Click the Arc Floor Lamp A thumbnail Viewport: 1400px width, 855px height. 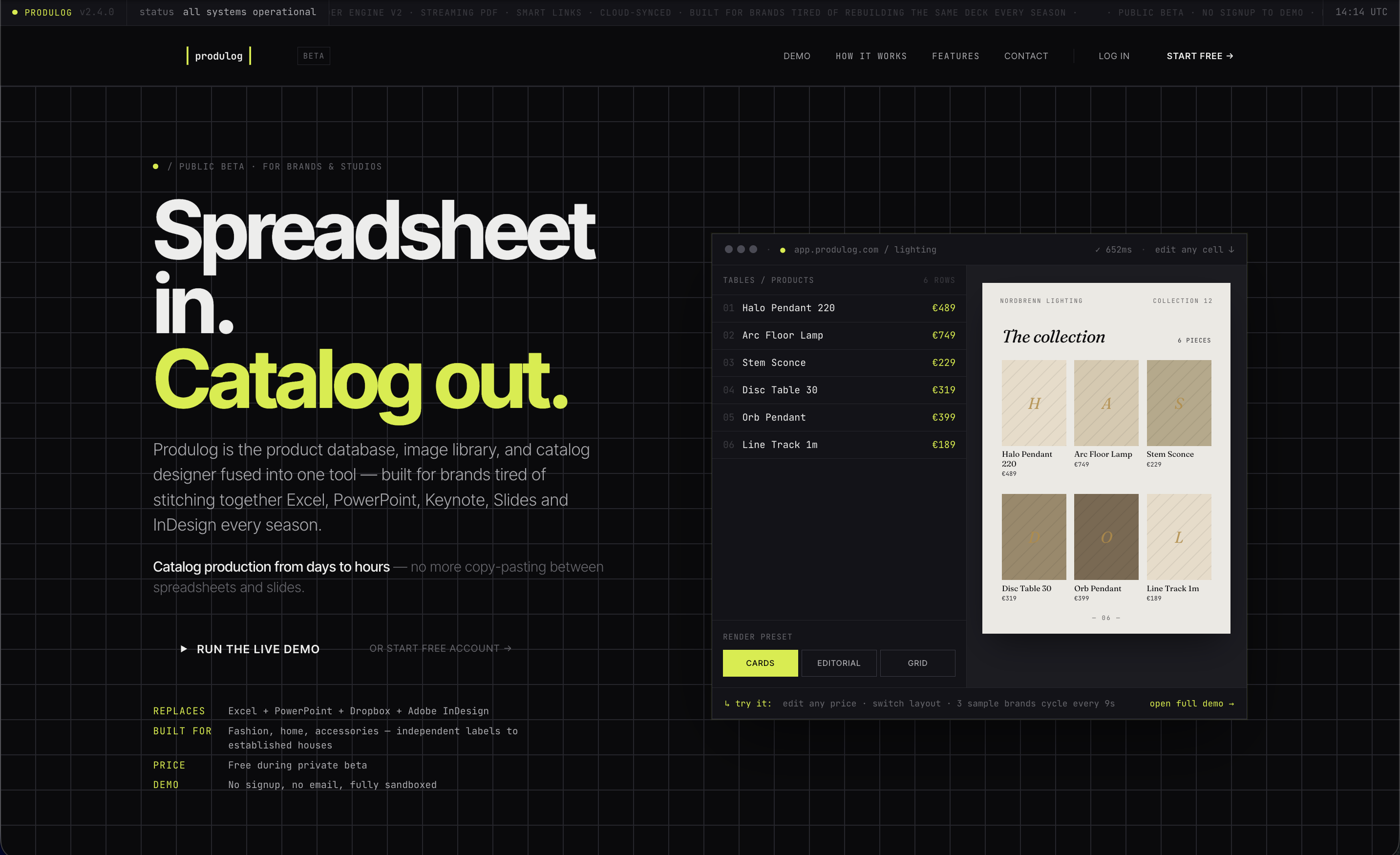(x=1105, y=403)
